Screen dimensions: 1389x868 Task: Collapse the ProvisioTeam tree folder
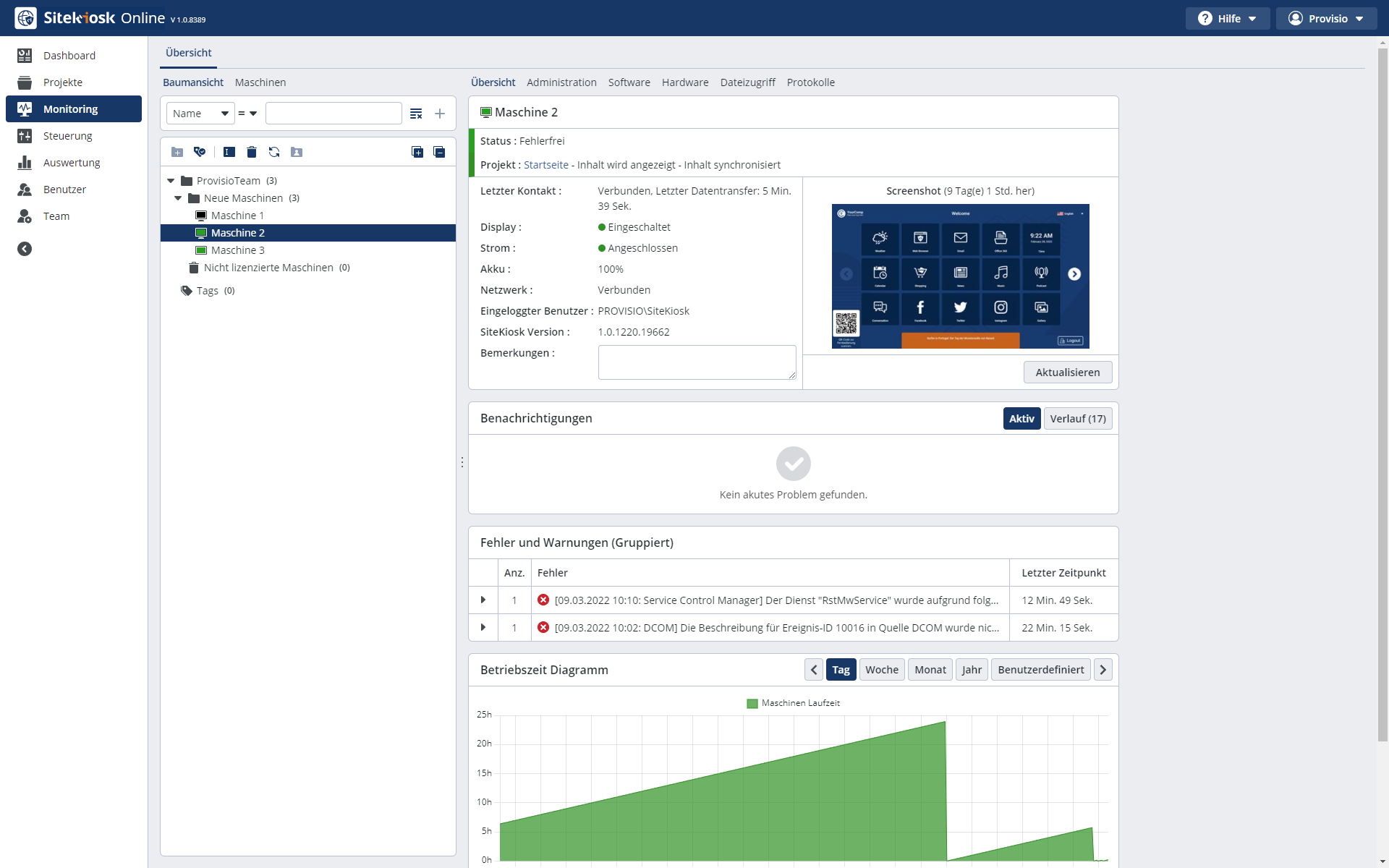click(x=171, y=181)
